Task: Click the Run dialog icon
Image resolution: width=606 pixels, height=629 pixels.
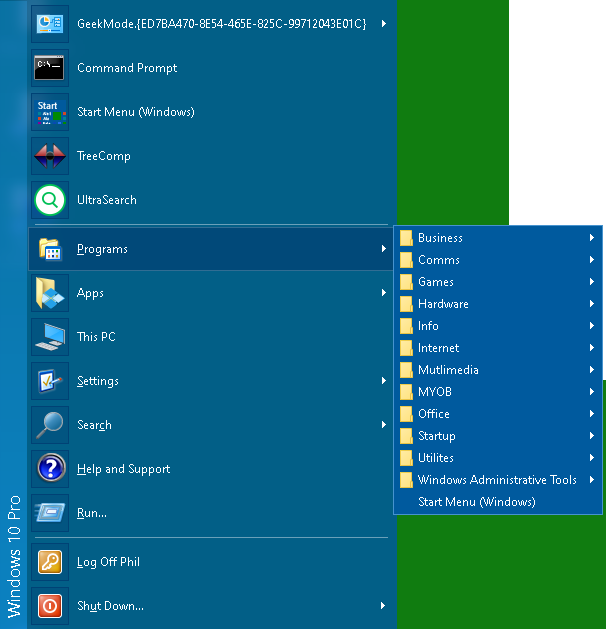Action: (50, 513)
